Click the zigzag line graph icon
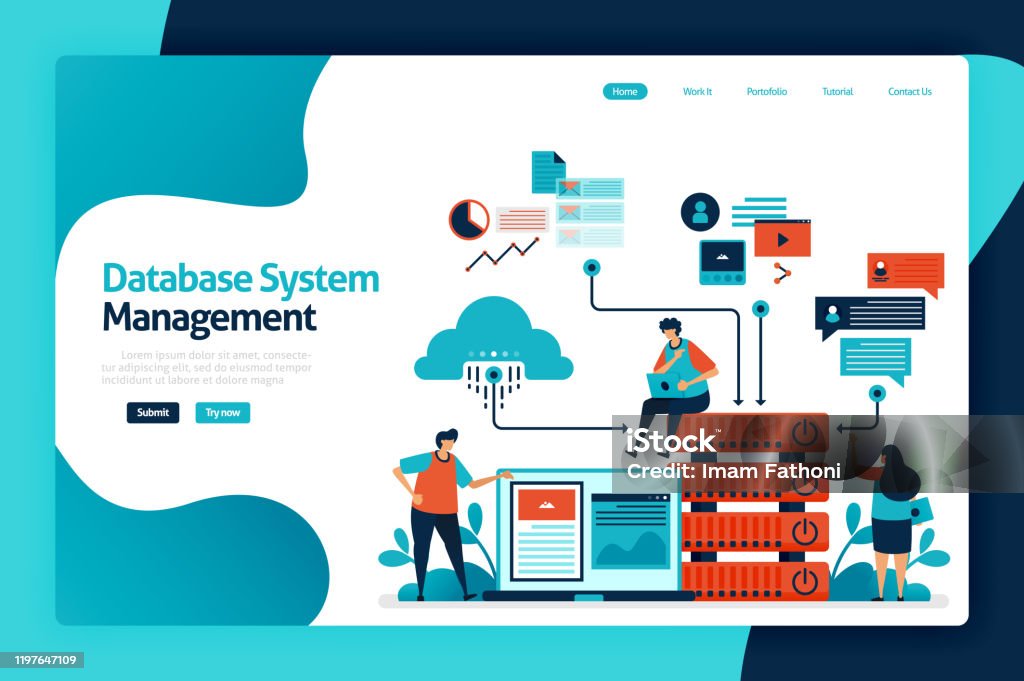Screen dimensions: 1024x681 (x=502, y=255)
